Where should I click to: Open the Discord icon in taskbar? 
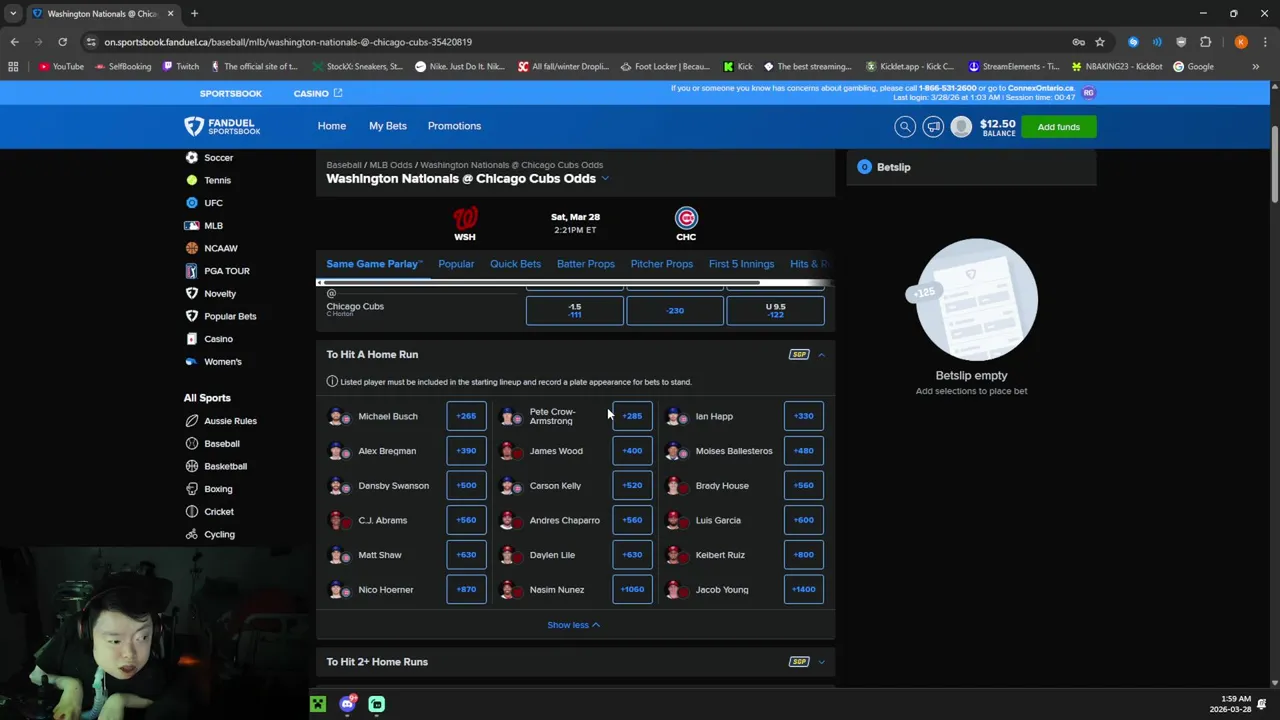[x=347, y=704]
